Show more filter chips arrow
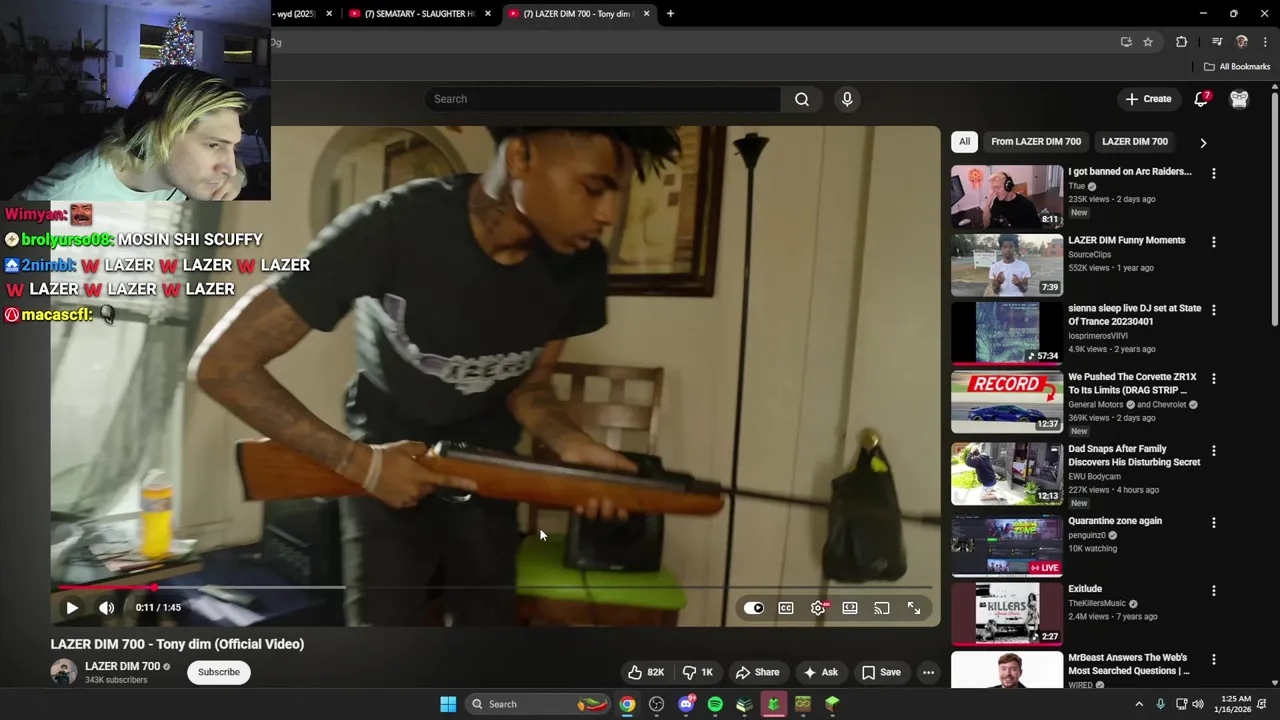The height and width of the screenshot is (720, 1280). [1203, 142]
